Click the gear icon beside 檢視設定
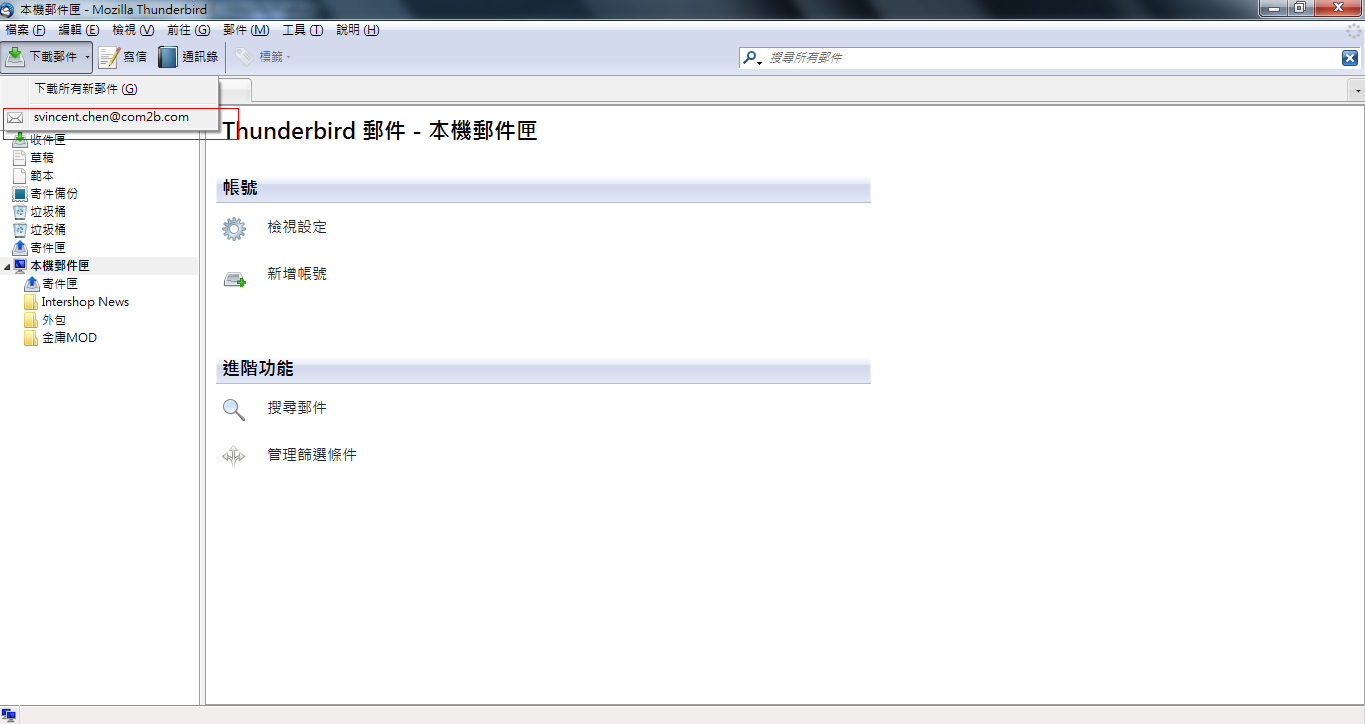Screen dimensions: 1365x724 [234, 229]
